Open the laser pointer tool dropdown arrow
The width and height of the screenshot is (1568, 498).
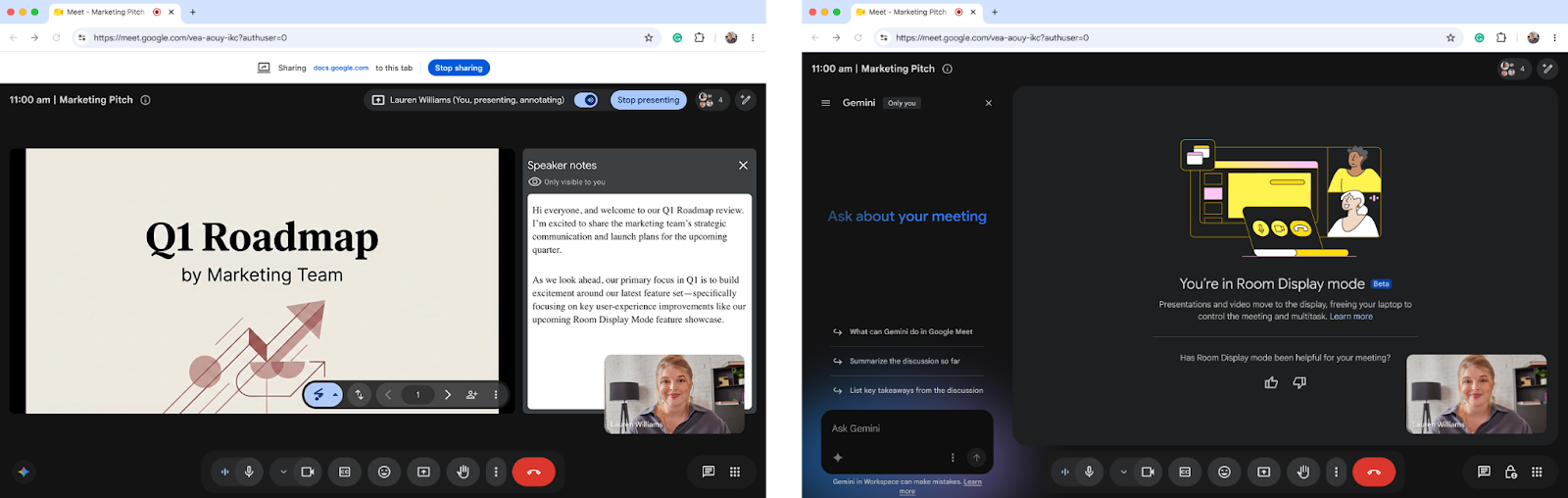point(336,395)
